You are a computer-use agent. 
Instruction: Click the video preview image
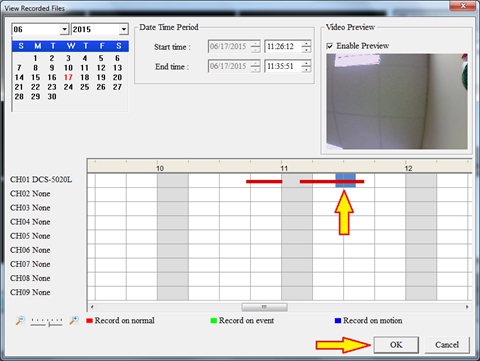[x=397, y=101]
